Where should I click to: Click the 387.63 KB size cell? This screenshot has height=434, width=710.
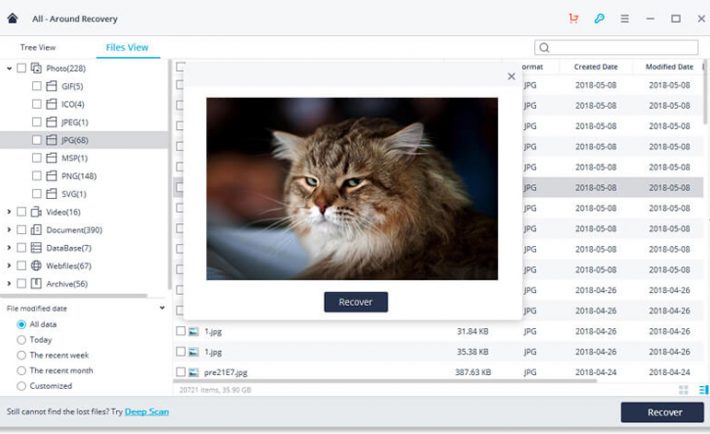click(473, 372)
